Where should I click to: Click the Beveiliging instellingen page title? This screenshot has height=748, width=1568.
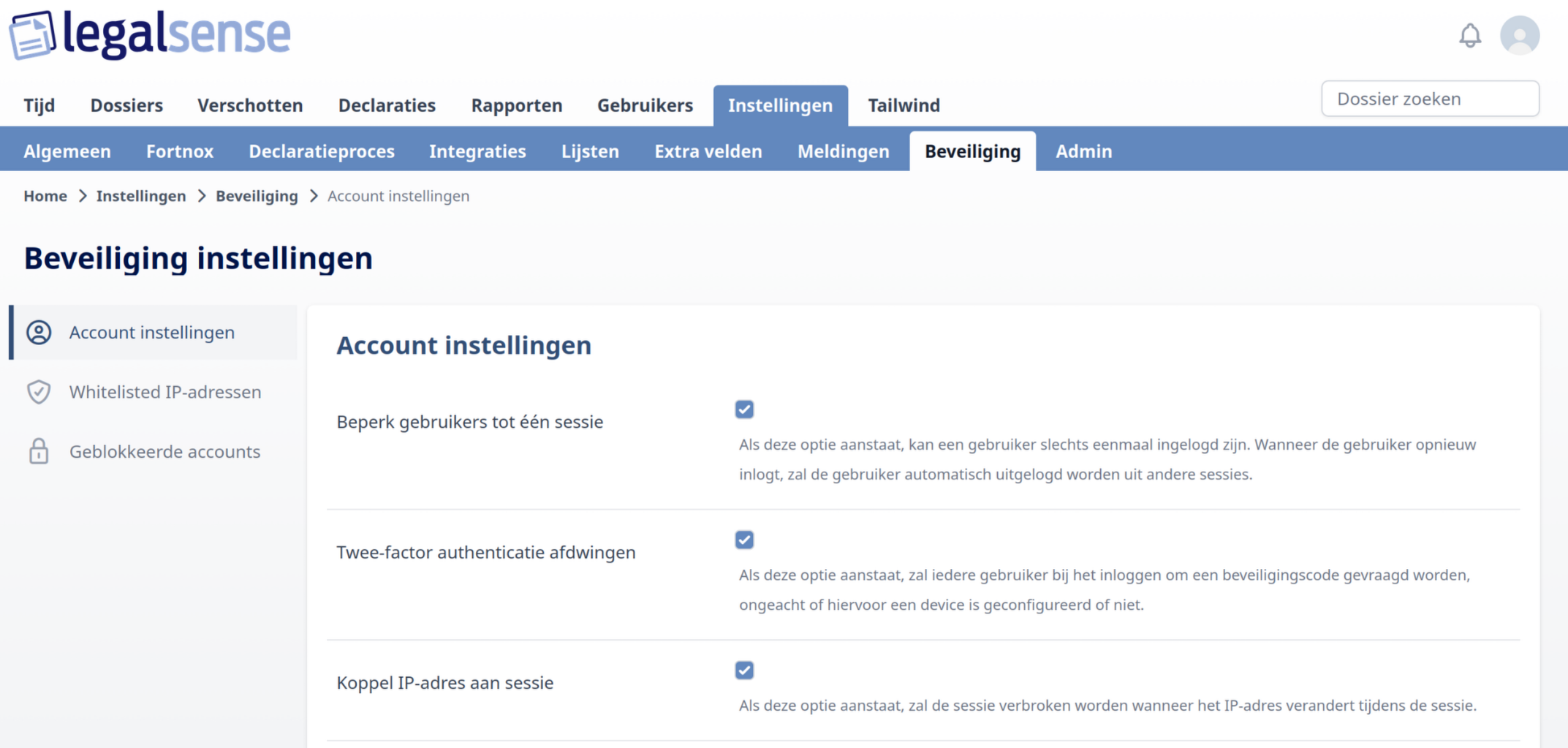(x=198, y=258)
